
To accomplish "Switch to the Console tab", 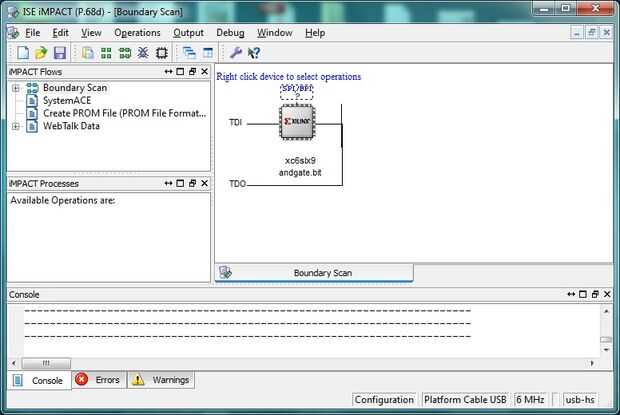I will [40, 380].
